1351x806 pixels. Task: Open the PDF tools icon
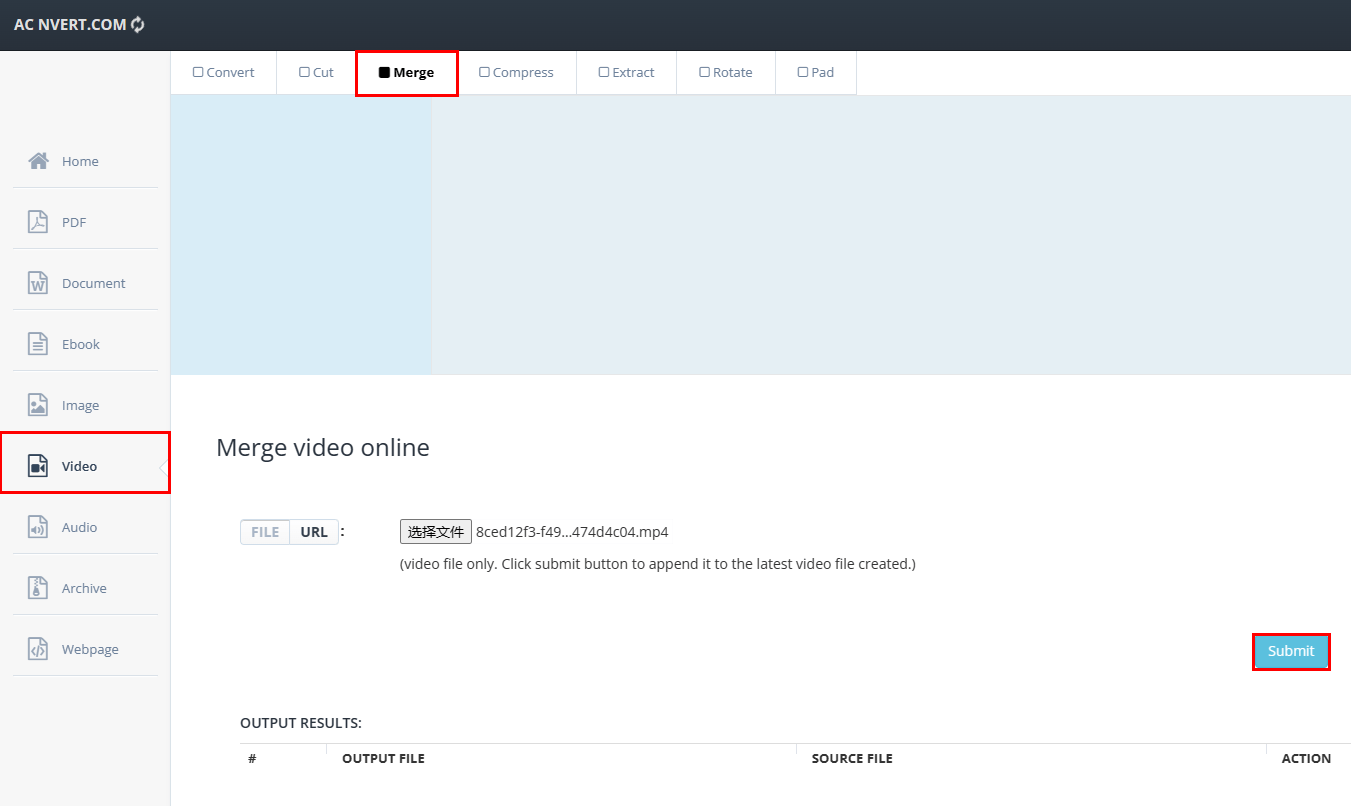pos(38,222)
